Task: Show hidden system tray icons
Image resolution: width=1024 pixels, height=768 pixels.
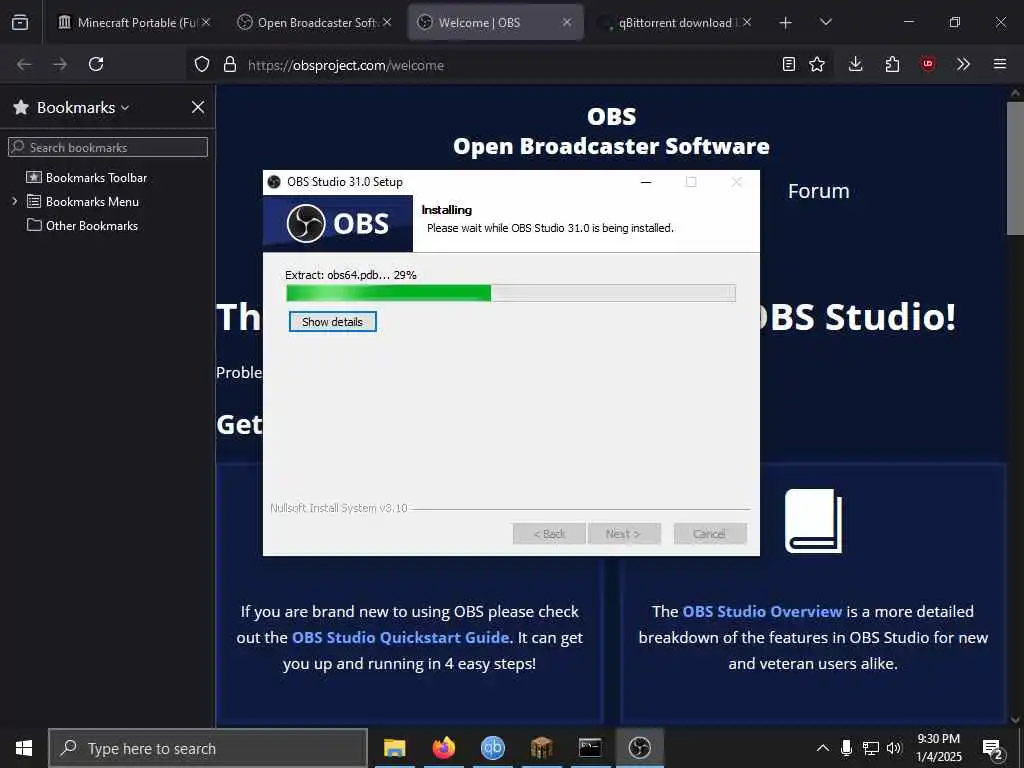Action: click(823, 748)
